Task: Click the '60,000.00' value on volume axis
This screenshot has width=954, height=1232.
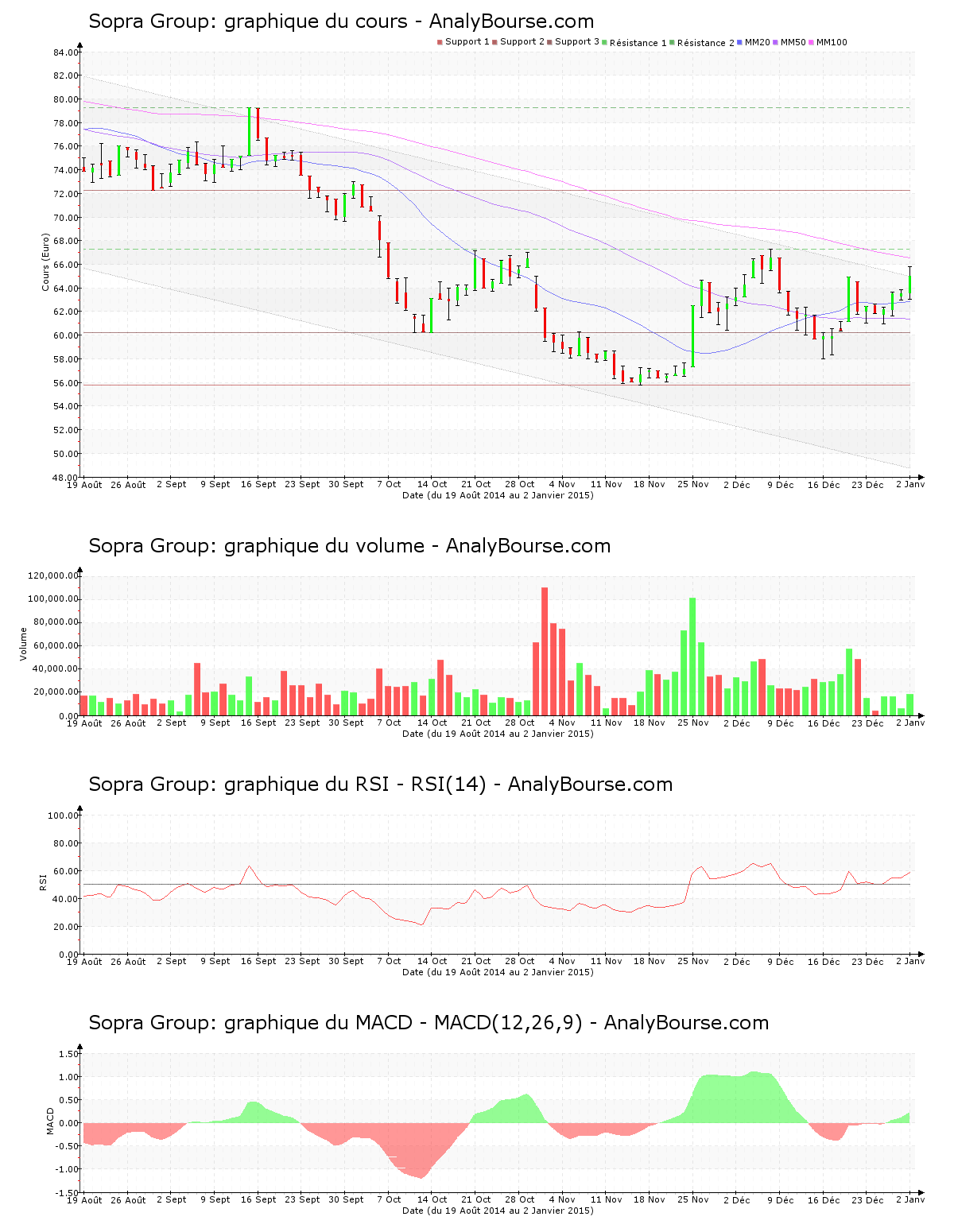Action: [55, 646]
